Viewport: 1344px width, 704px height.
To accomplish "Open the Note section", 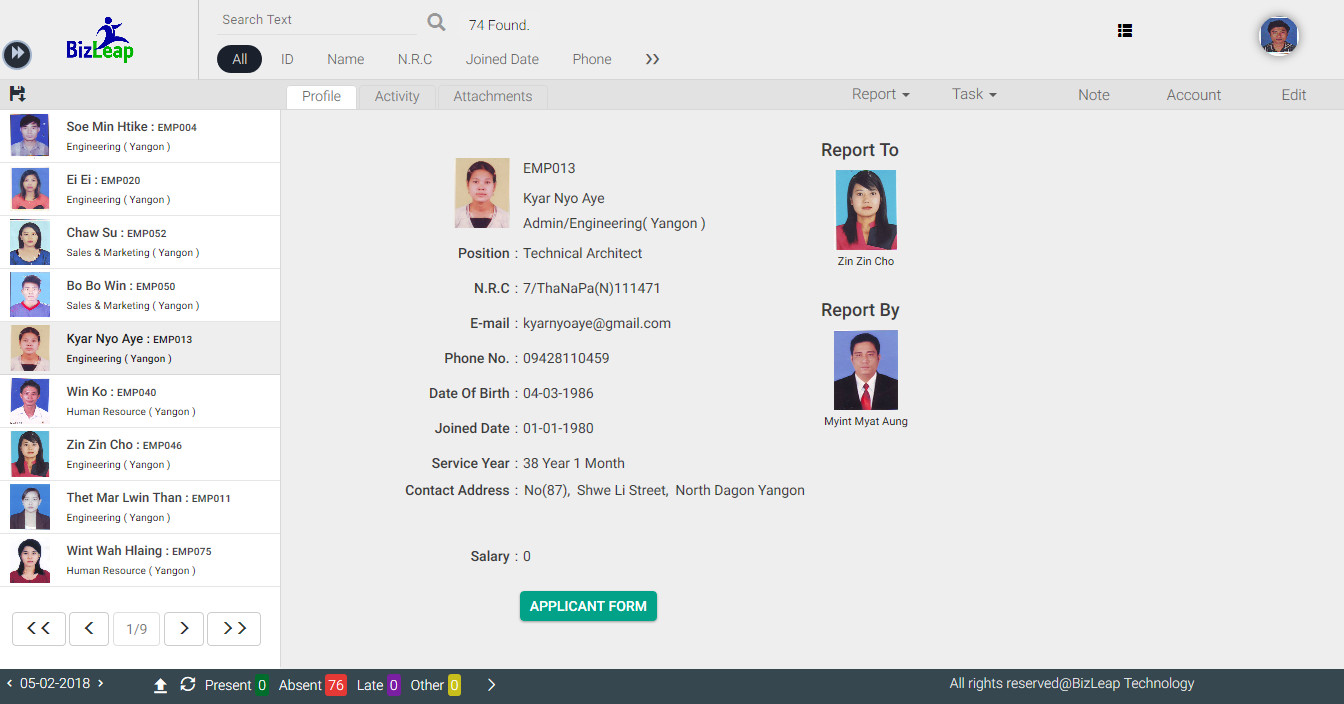I will click(x=1093, y=94).
